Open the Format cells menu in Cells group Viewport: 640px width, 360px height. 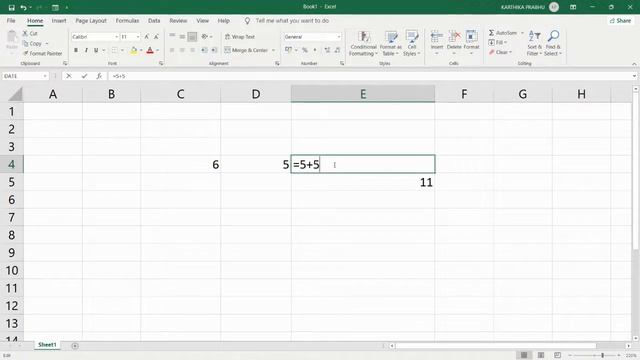coord(471,42)
